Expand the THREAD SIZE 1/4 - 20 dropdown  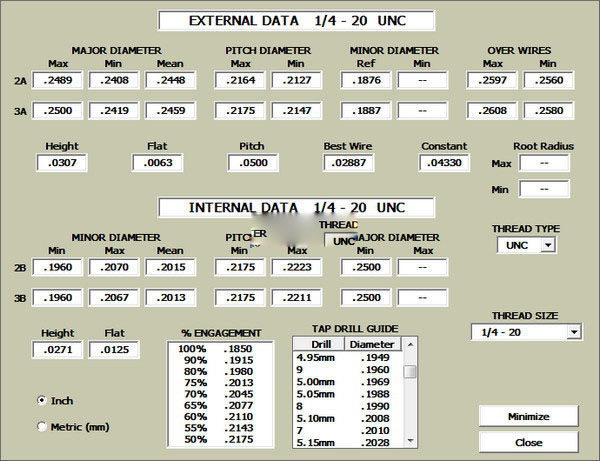574,332
